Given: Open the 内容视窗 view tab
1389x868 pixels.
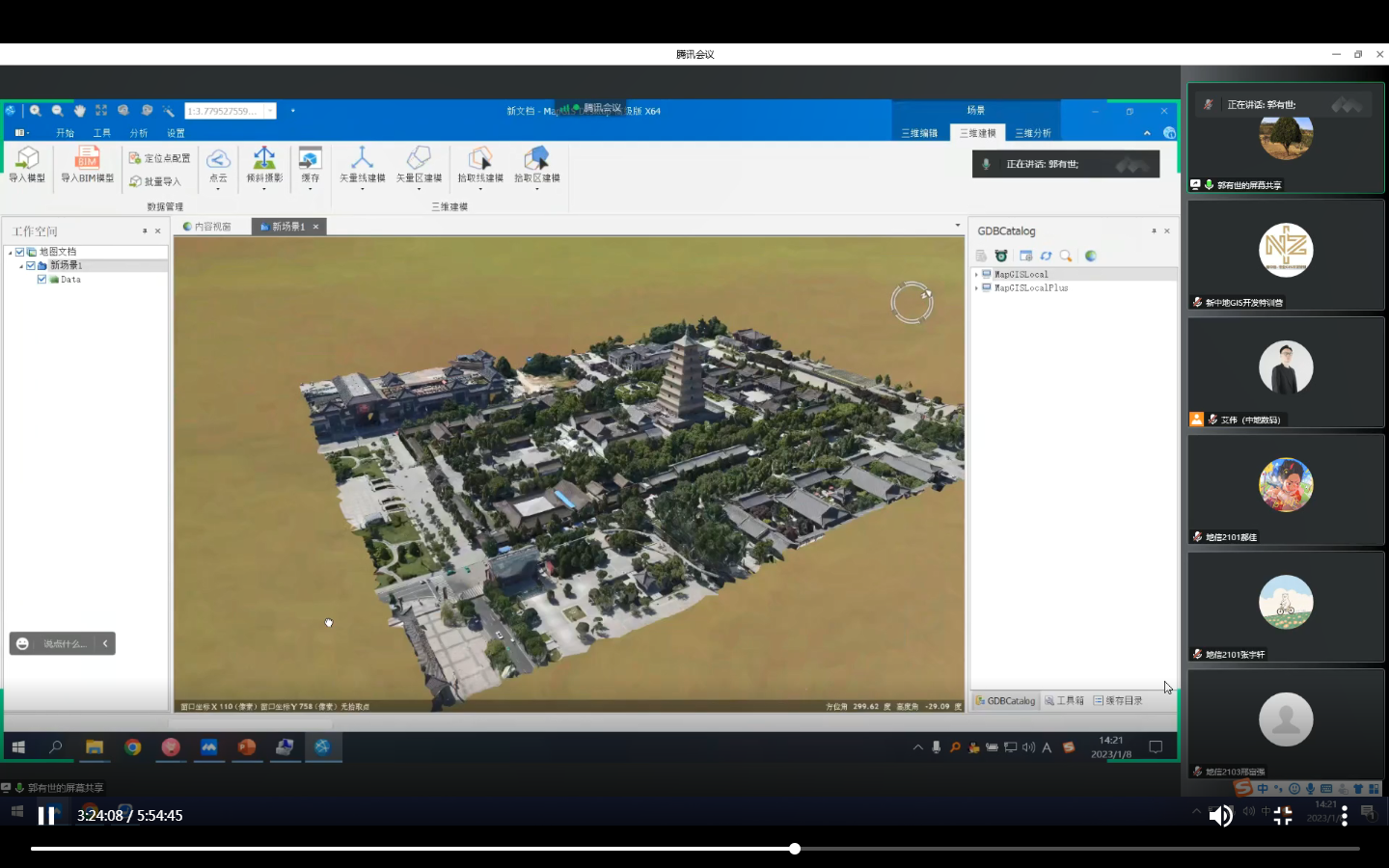Looking at the screenshot, I should coord(208,227).
